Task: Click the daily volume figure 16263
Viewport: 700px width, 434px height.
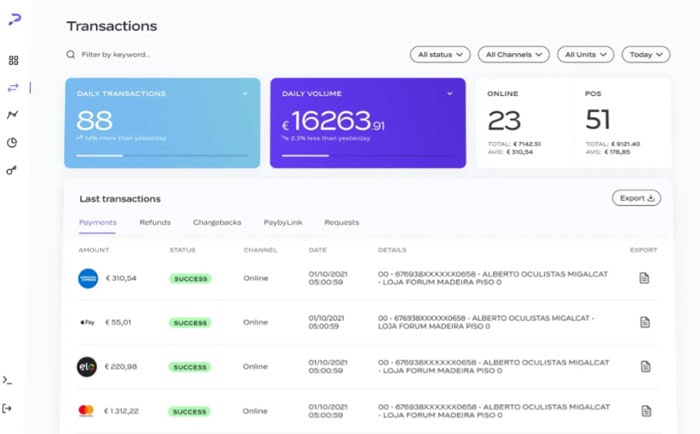Action: (331, 121)
